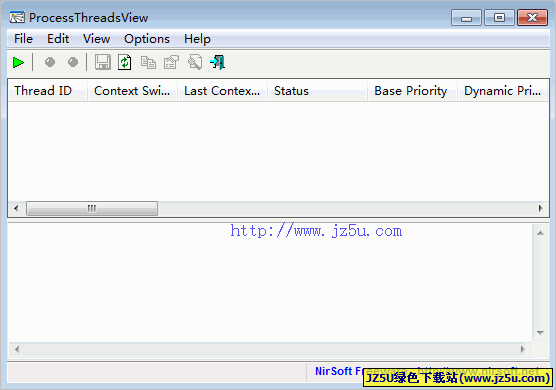Screen dimensions: 556x390
Task: Click the Properties toolbar icon
Action: coord(171,62)
